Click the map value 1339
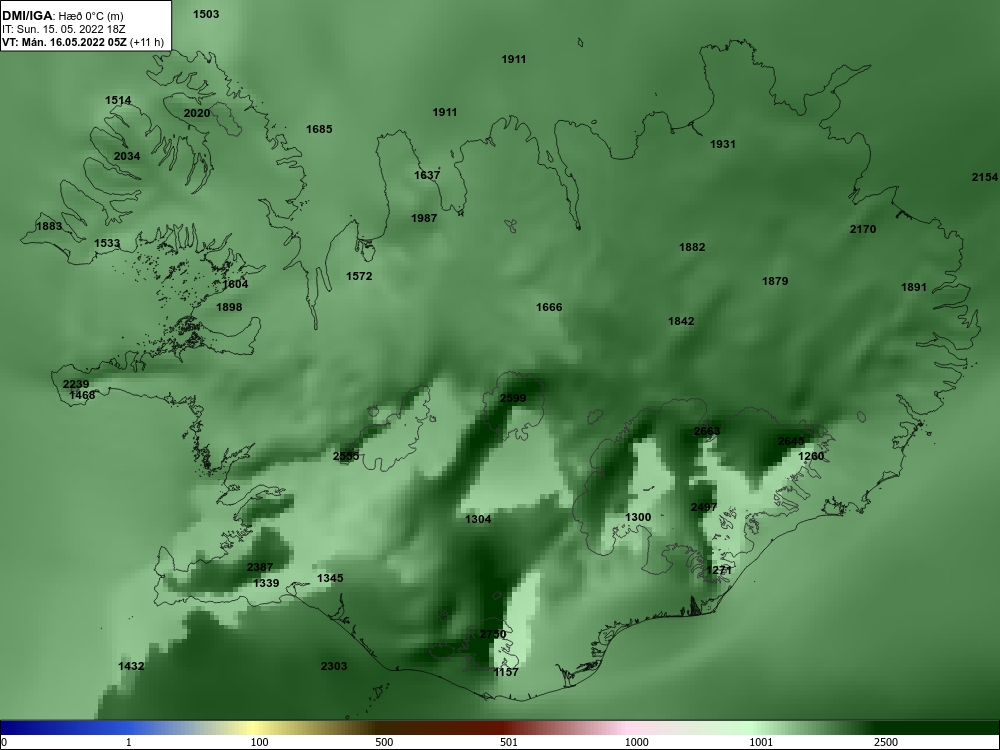Viewport: 1000px width, 750px height. pos(266,583)
